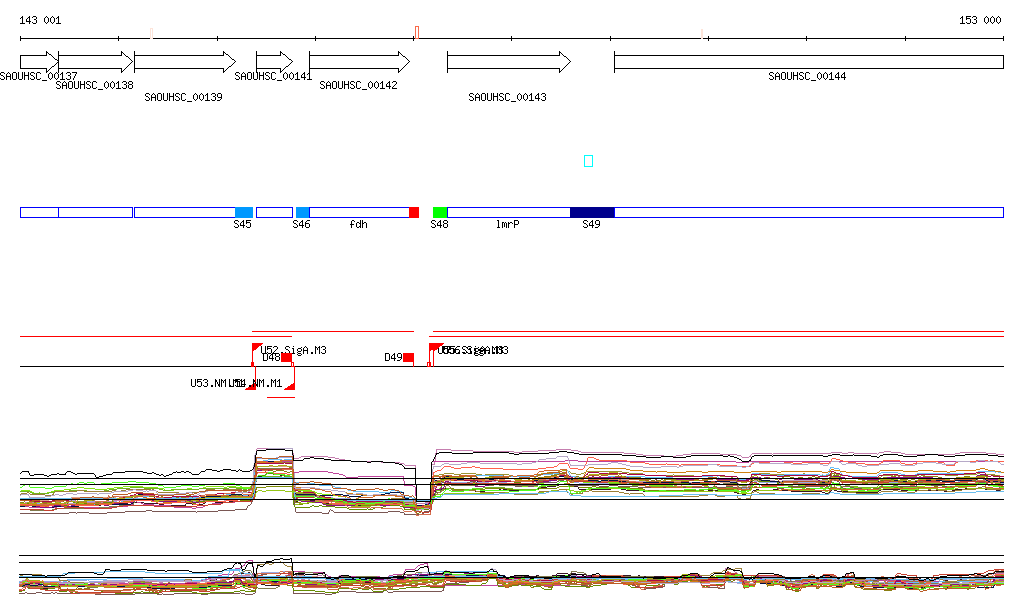1024x611 pixels.
Task: Click the red segment after fdh
Action: coord(414,212)
